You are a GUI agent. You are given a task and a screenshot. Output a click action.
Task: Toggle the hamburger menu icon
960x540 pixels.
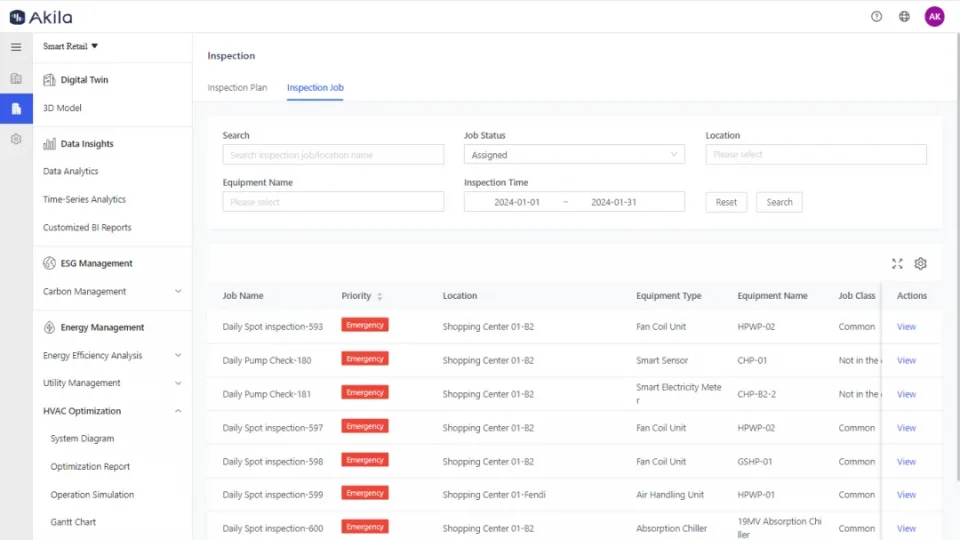point(16,47)
